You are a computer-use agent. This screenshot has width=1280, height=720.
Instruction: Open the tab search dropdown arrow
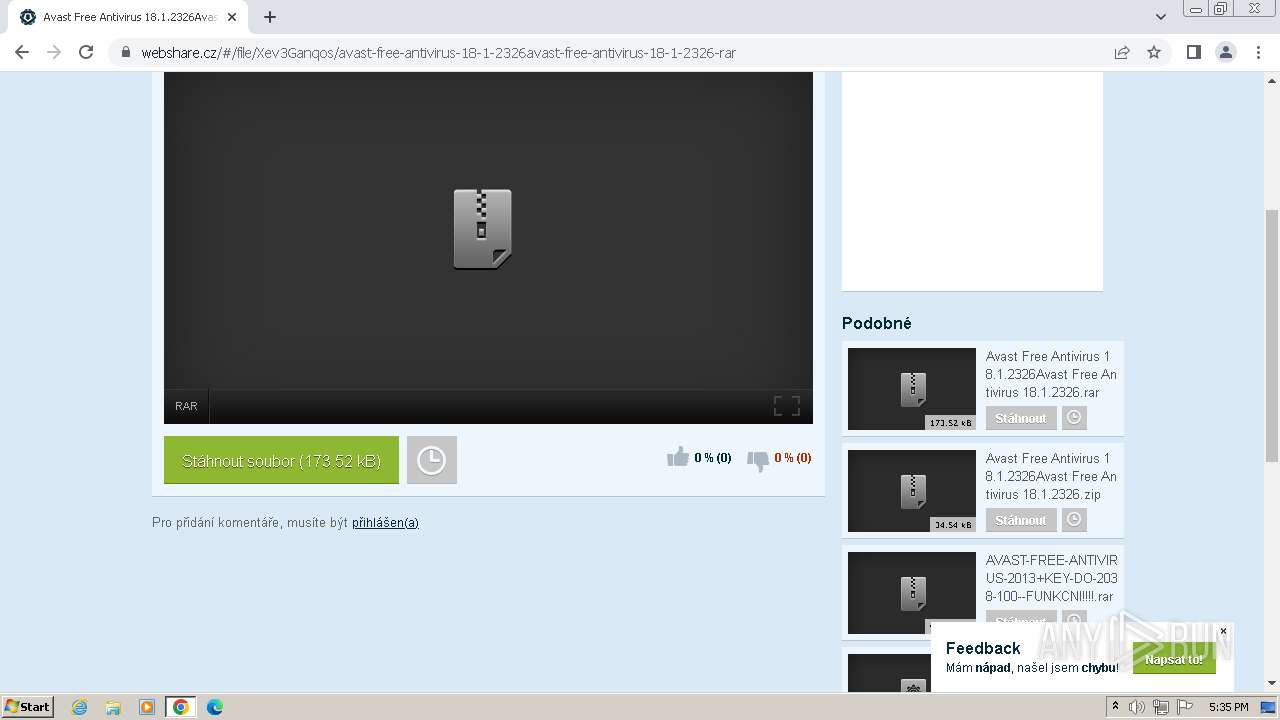(1161, 17)
